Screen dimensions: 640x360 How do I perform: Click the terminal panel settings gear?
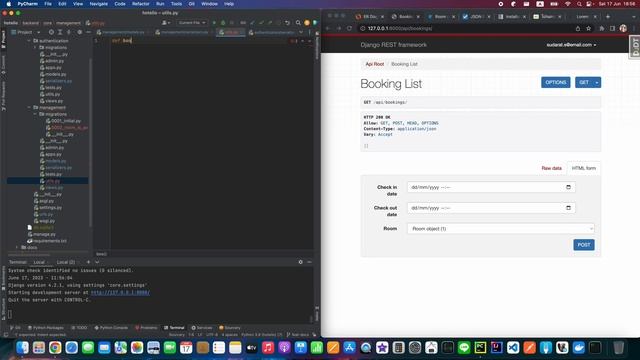click(300, 262)
